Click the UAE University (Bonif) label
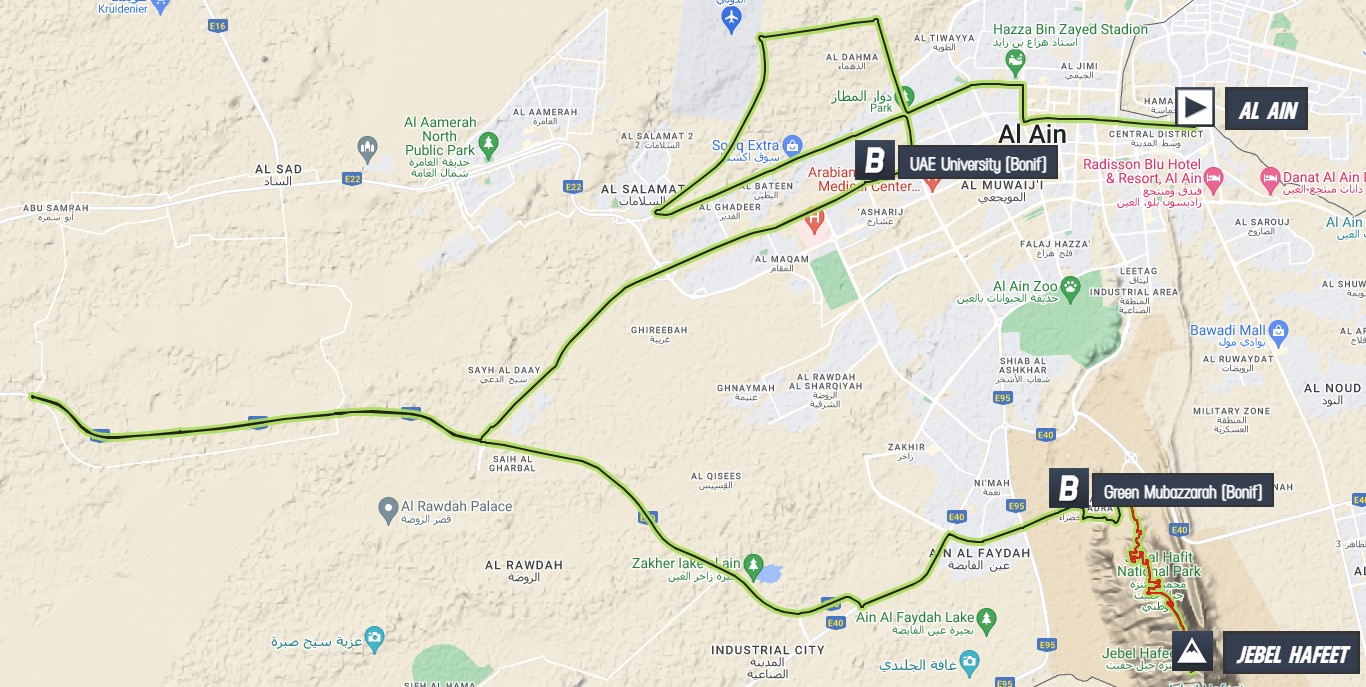 point(977,162)
